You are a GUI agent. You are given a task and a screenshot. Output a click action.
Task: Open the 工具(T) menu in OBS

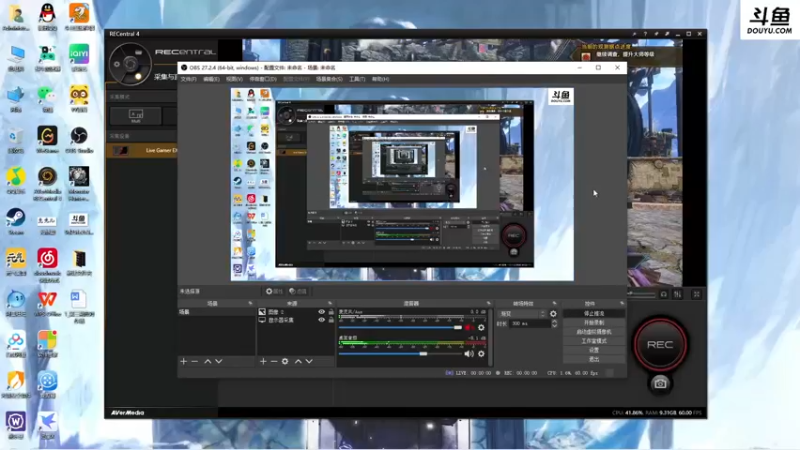pos(357,79)
